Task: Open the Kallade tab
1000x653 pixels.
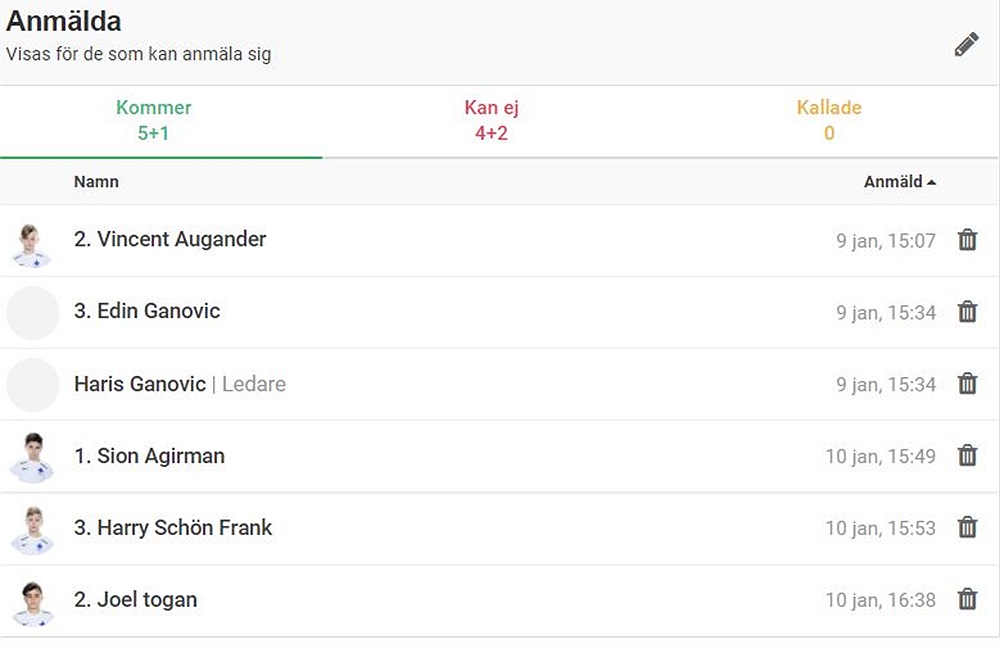Action: pyautogui.click(x=828, y=120)
